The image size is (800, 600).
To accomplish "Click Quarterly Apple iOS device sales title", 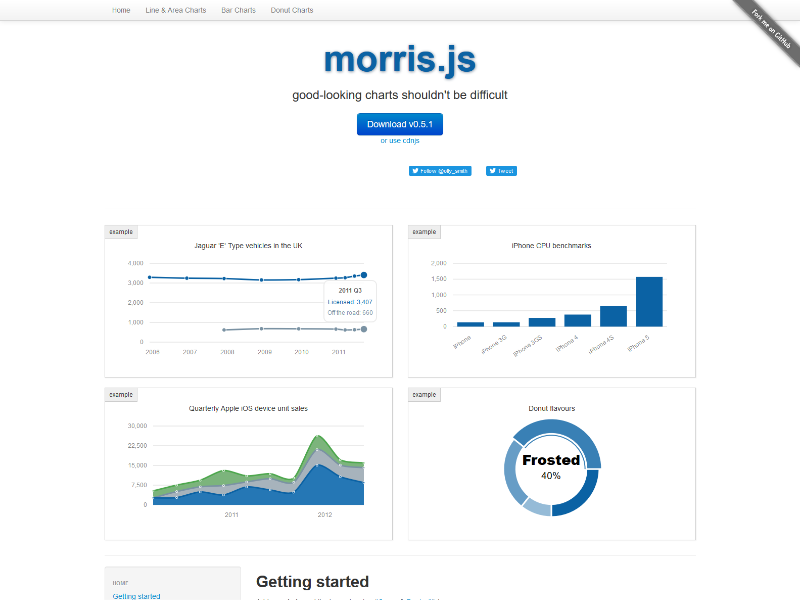I will (x=248, y=408).
